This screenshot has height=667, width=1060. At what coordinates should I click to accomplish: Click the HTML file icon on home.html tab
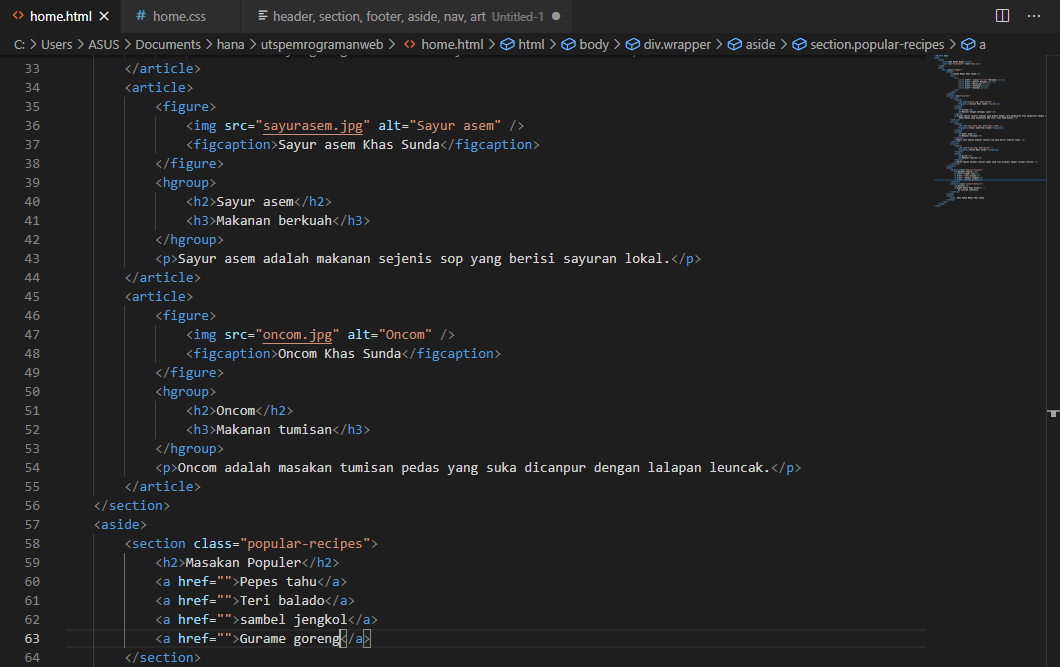[x=18, y=16]
